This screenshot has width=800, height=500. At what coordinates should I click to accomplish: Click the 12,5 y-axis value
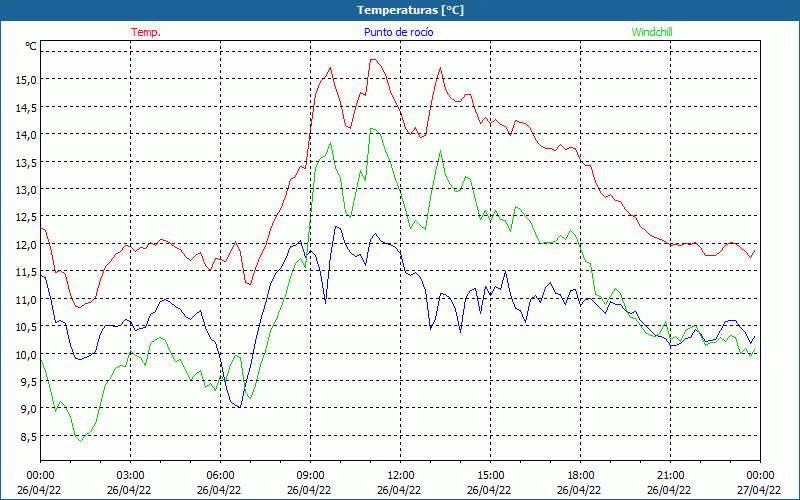pos(27,217)
